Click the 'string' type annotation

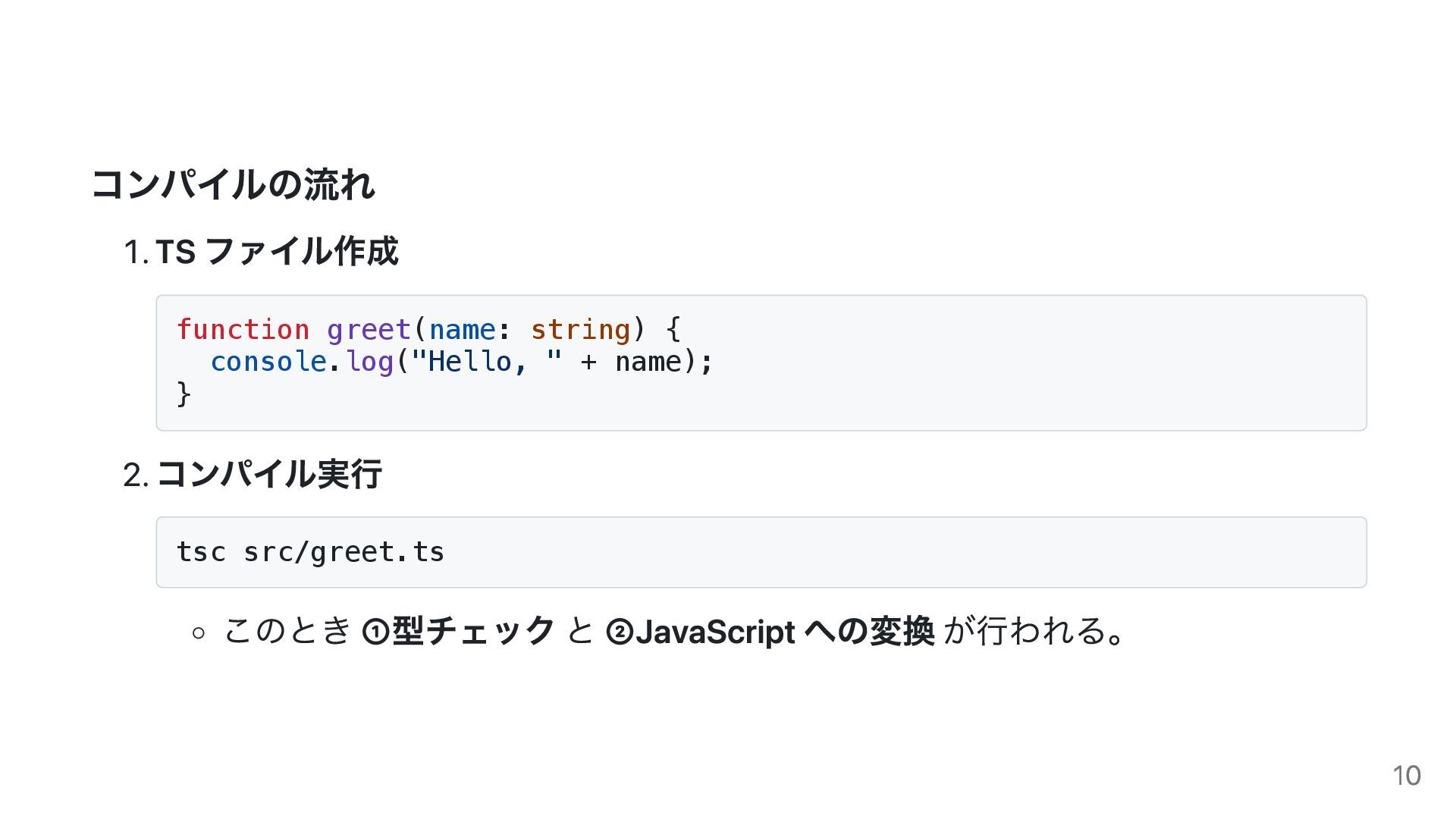tap(580, 331)
